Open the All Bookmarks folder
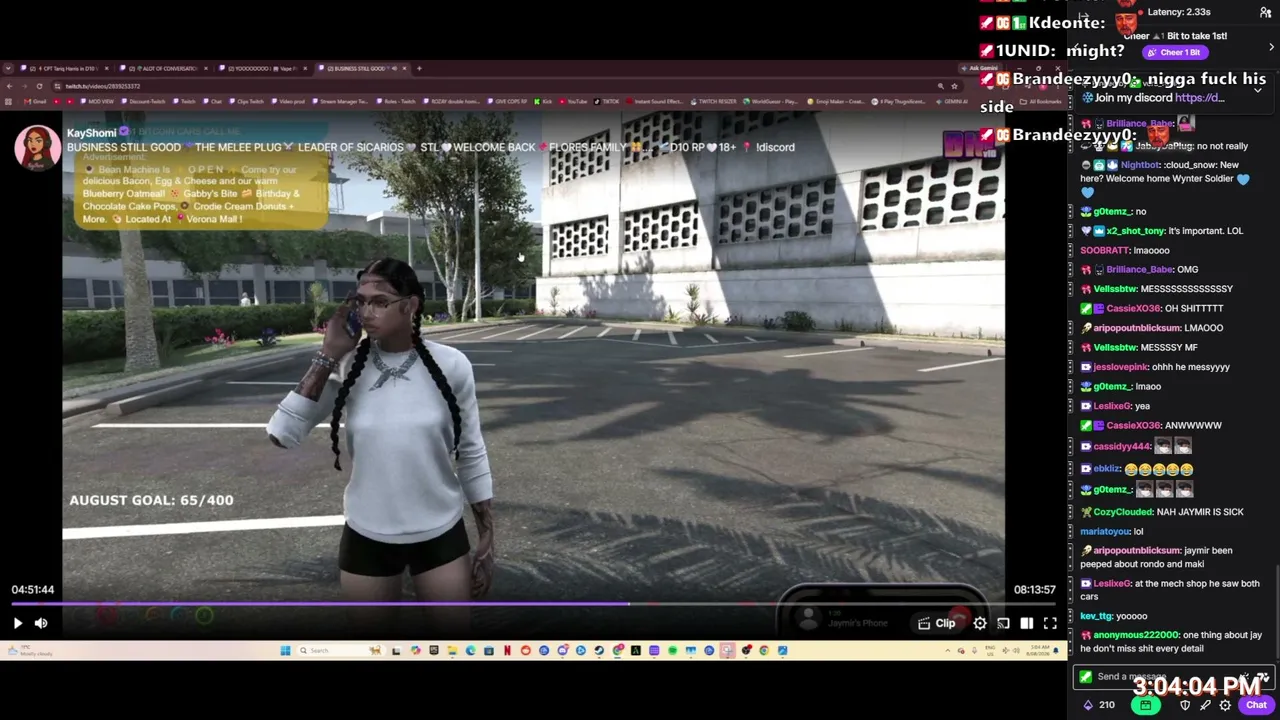Screen dimensions: 1280x720 tap(1042, 101)
